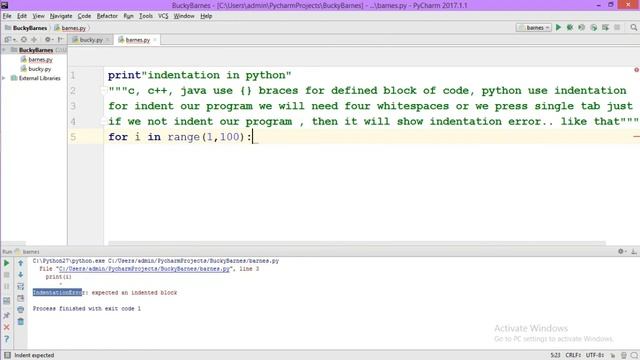This screenshot has height=360, width=640.
Task: Open the Refactor menu
Action: (107, 16)
